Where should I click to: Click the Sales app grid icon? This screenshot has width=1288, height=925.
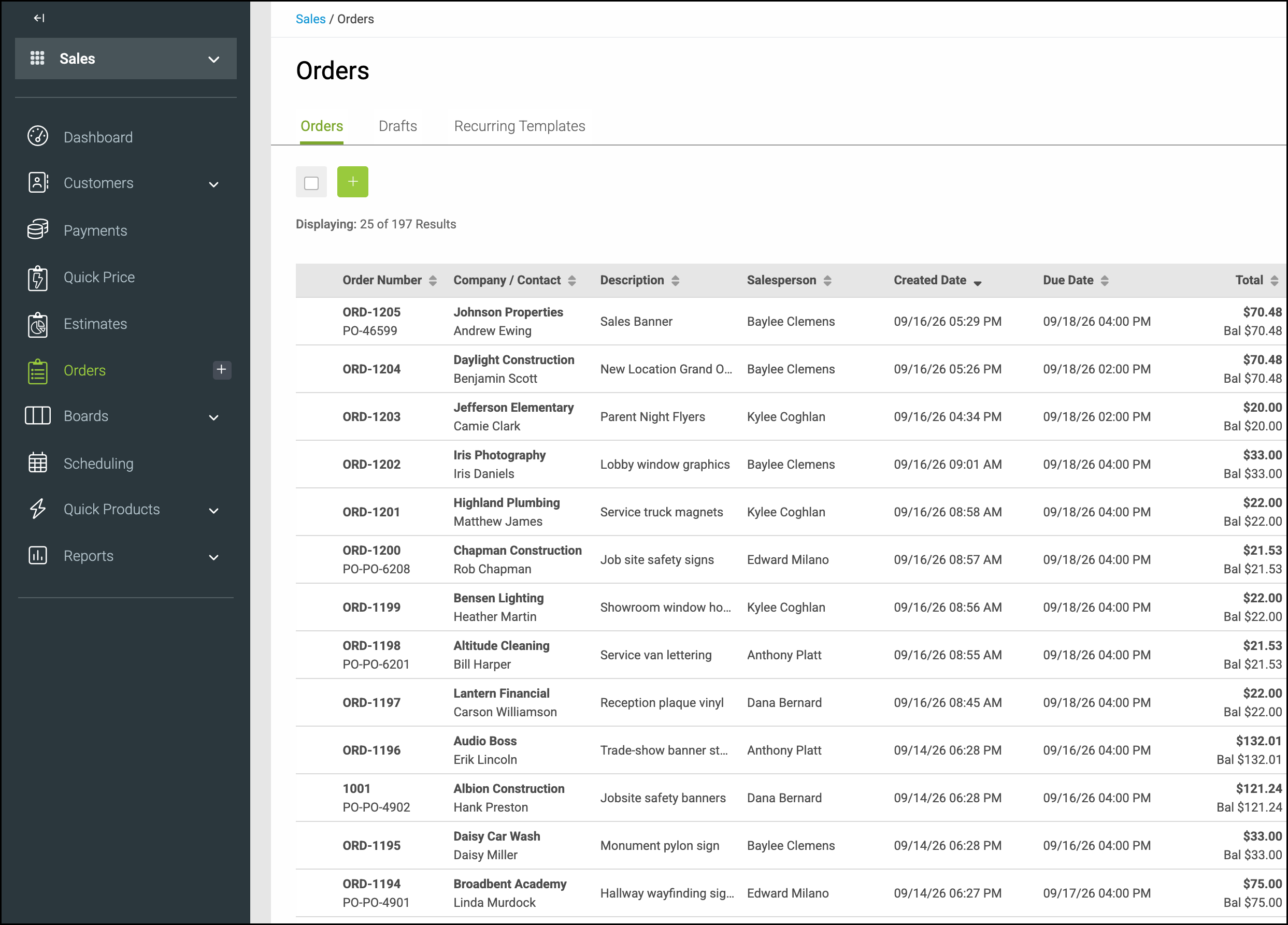37,59
